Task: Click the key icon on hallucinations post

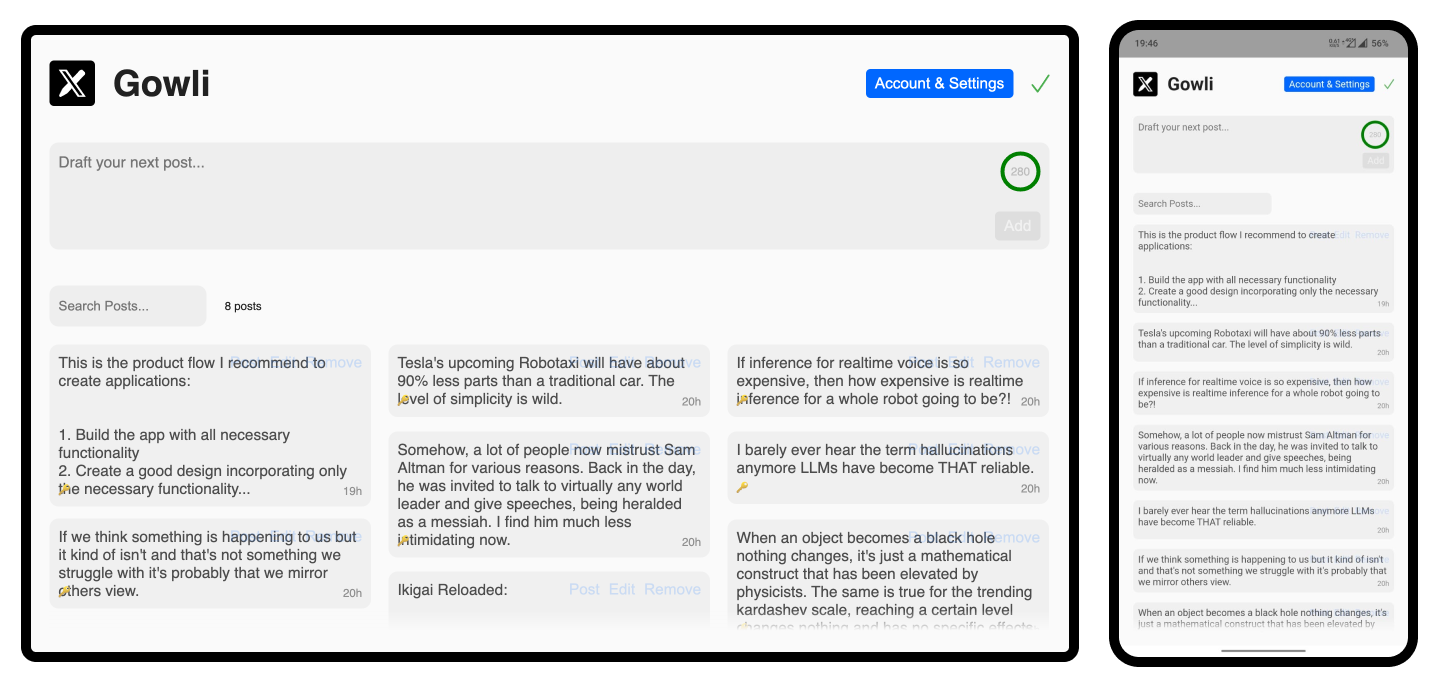Action: tap(741, 488)
